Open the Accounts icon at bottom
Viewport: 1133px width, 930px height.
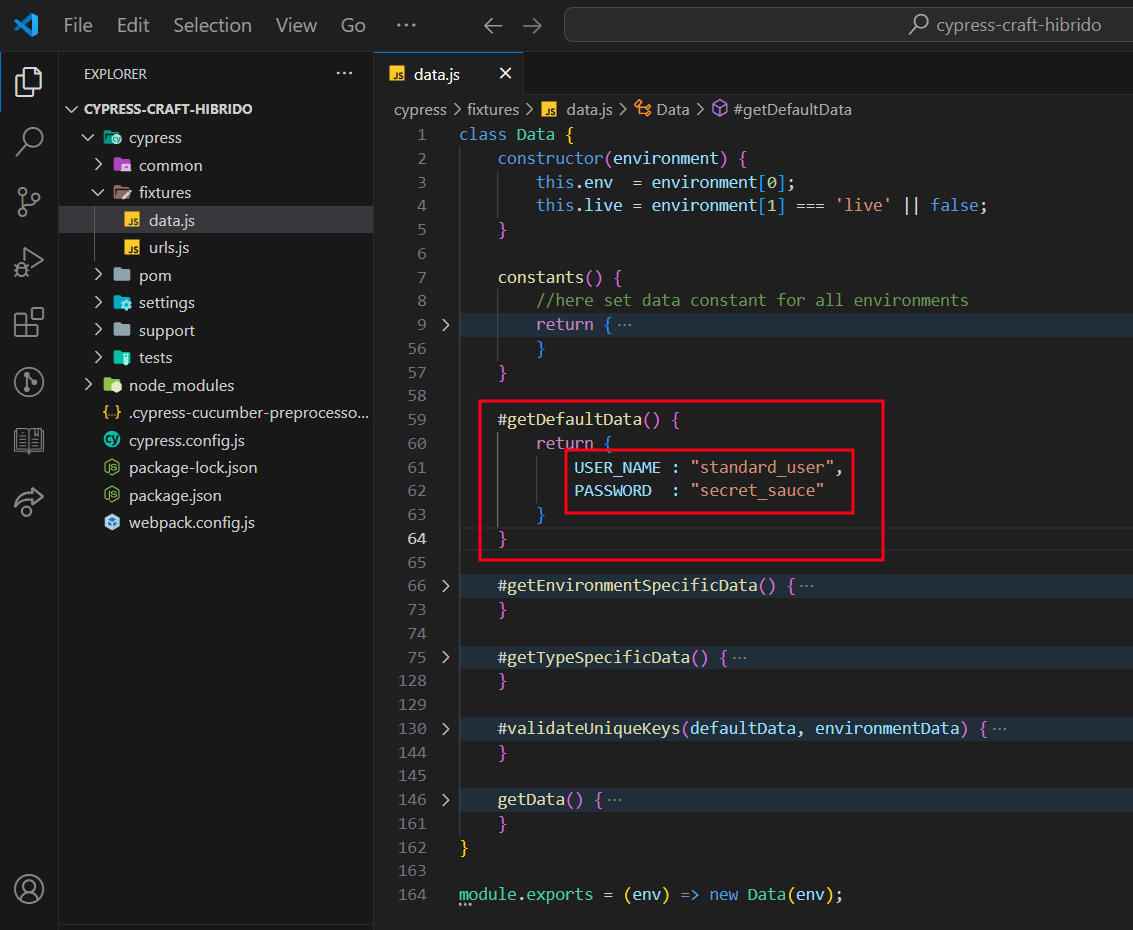(x=28, y=889)
